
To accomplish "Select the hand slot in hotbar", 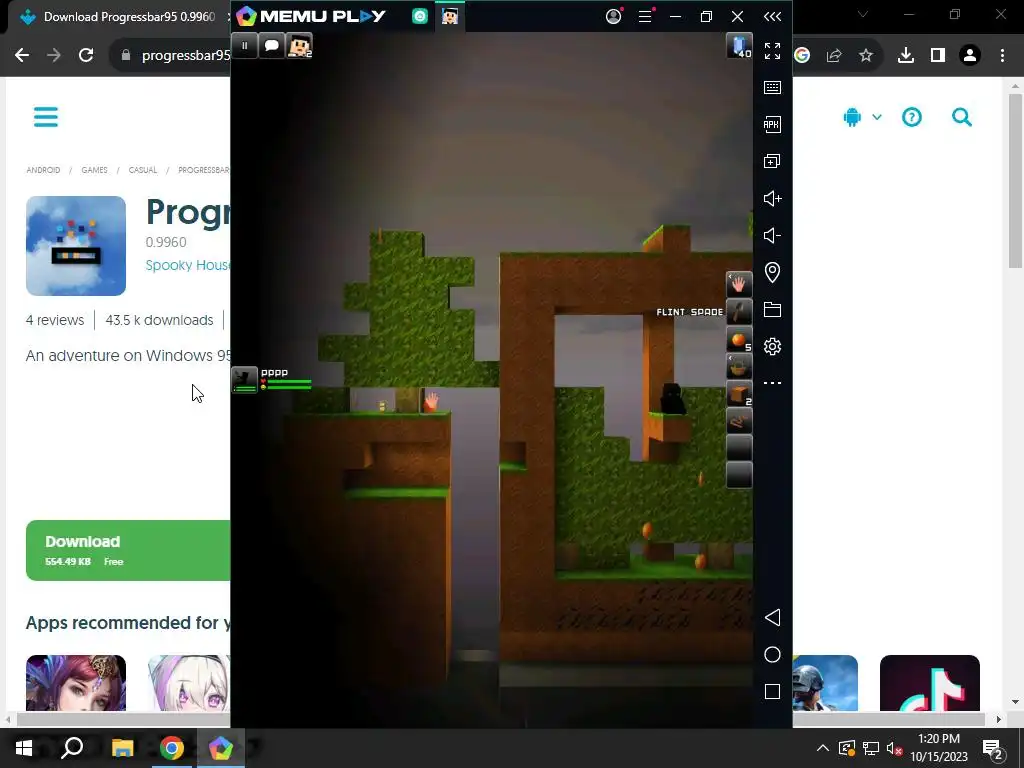I will tap(739, 285).
